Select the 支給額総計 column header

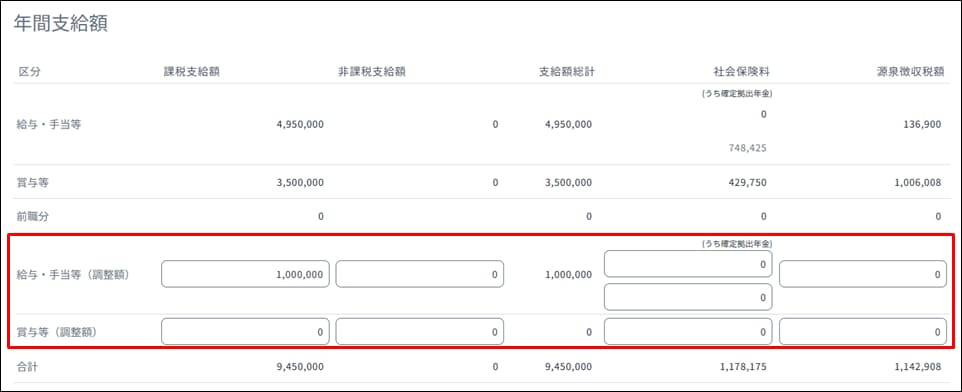pyautogui.click(x=566, y=72)
